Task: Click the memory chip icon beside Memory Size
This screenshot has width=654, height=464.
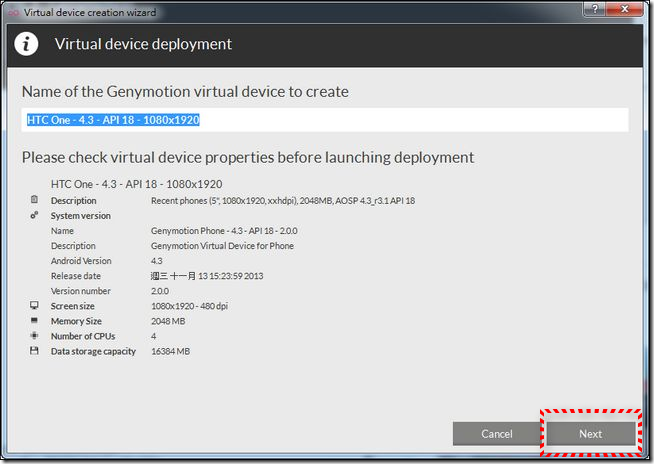Action: 34,320
